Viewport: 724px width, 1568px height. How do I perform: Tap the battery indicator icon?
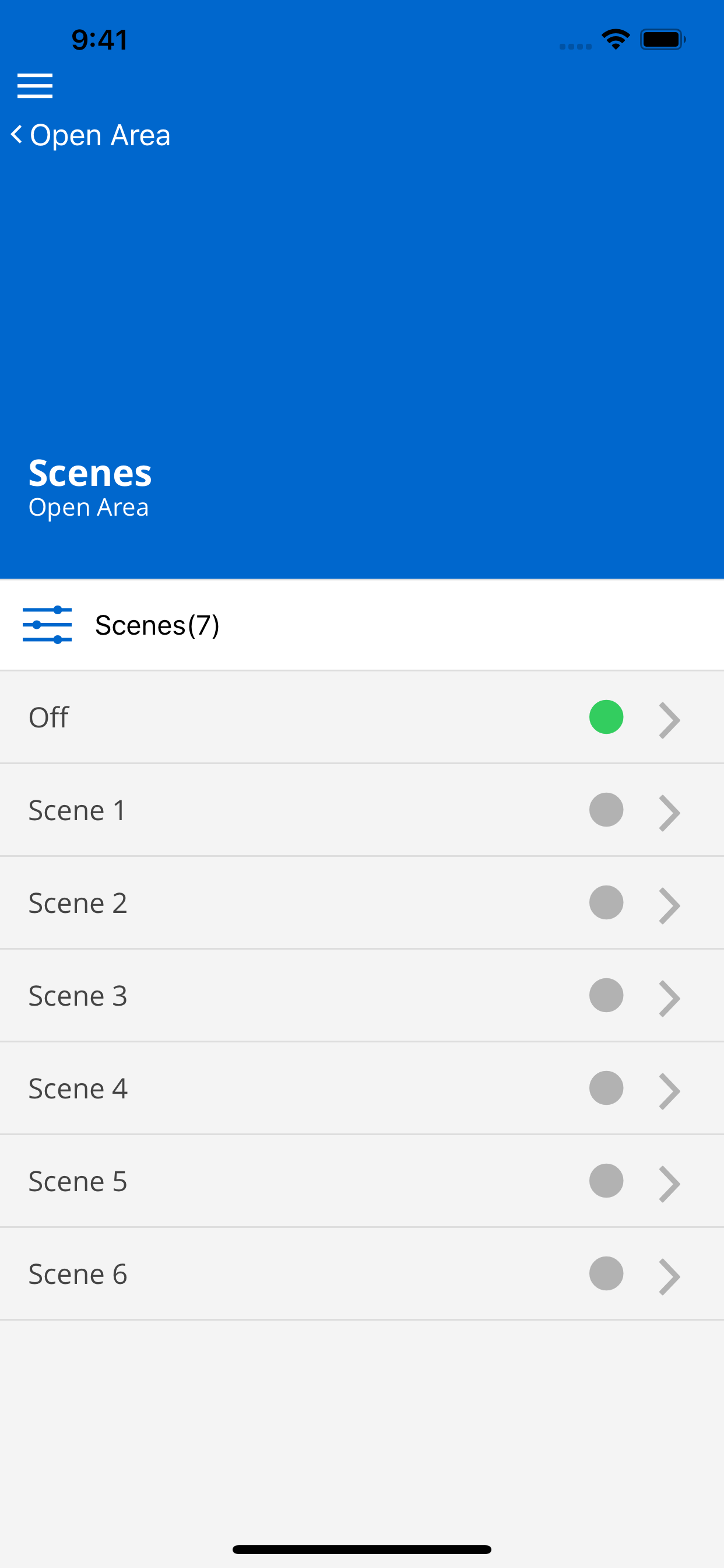click(663, 40)
